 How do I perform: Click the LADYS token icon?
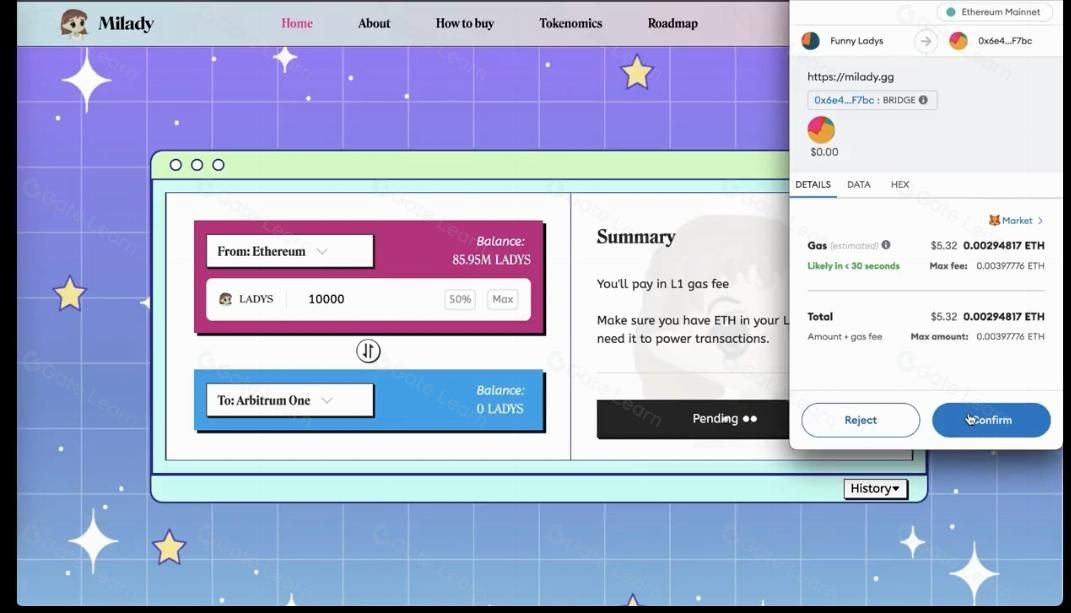(x=225, y=299)
